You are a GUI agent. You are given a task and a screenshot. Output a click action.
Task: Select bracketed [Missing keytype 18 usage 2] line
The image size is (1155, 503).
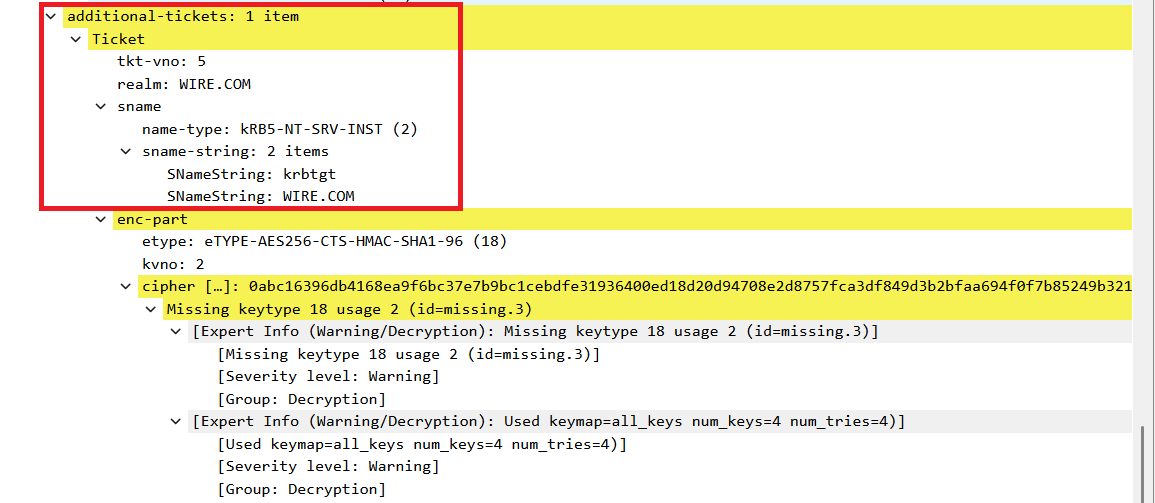point(409,354)
